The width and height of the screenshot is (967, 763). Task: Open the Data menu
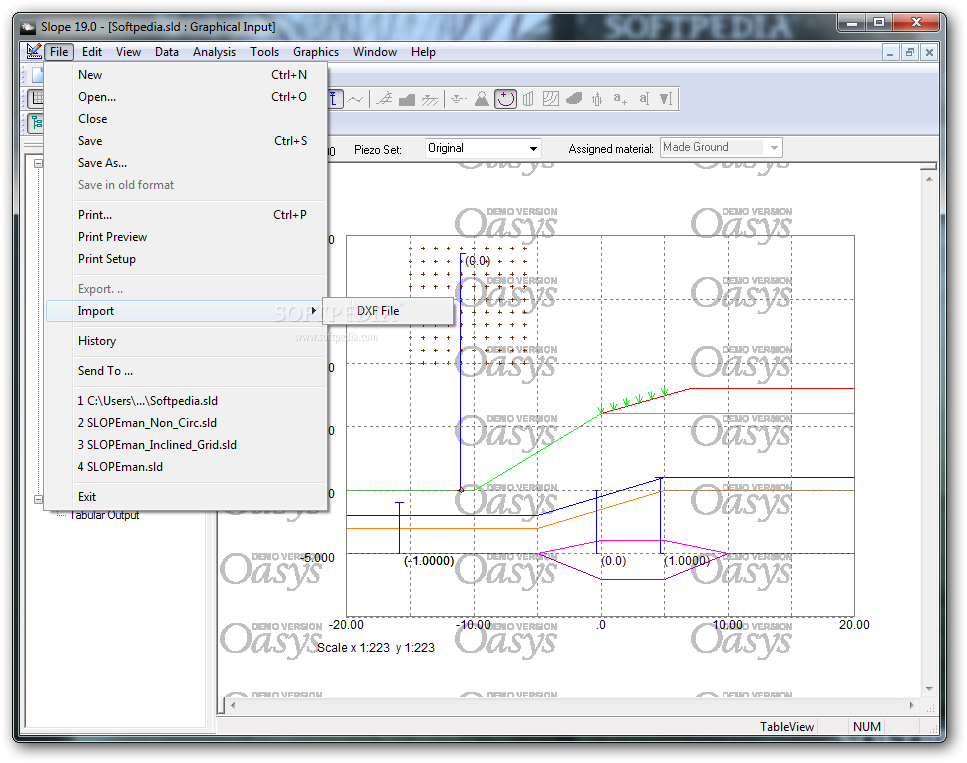(x=167, y=52)
